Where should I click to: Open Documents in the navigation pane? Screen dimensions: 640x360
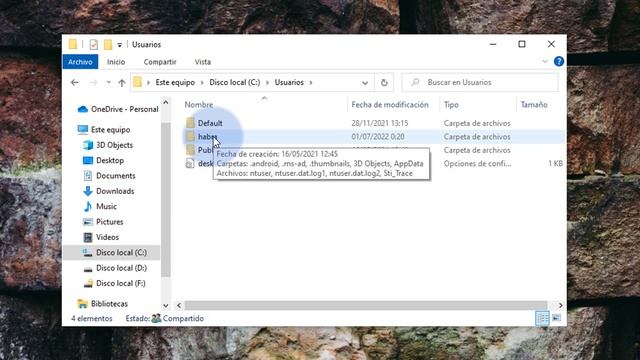(116, 176)
